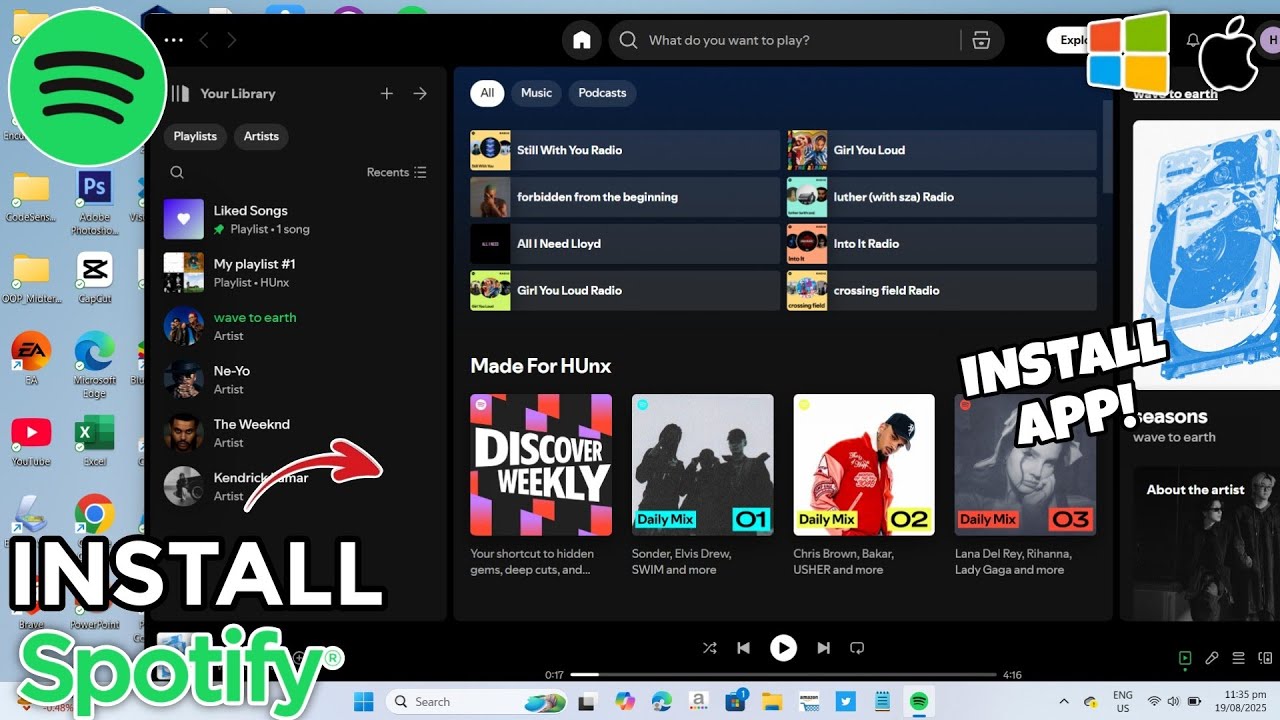Click the Made For HUnx heading
This screenshot has width=1280, height=720.
coord(541,366)
